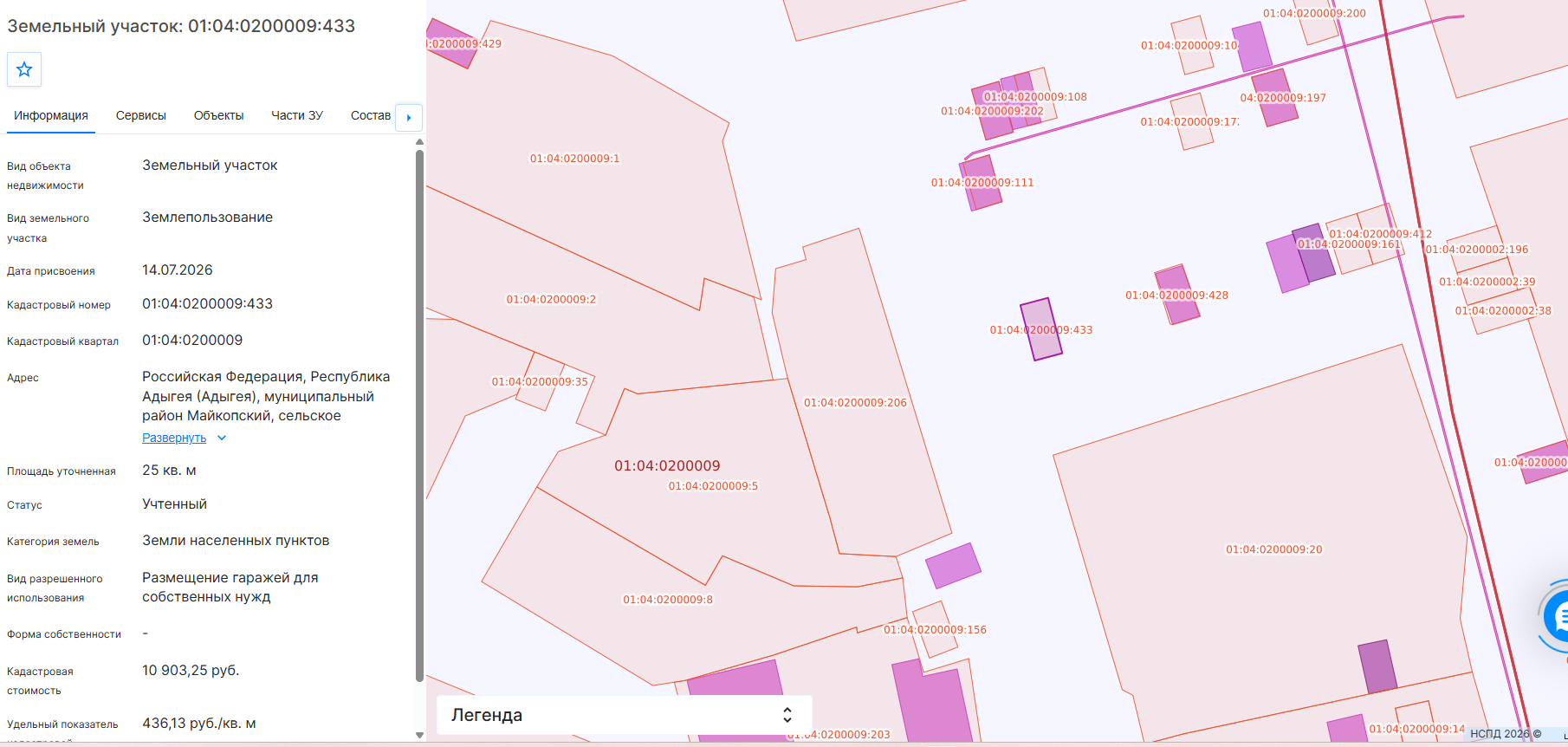Open the Информация tab
Viewport: 1568px width, 747px height.
point(51,115)
